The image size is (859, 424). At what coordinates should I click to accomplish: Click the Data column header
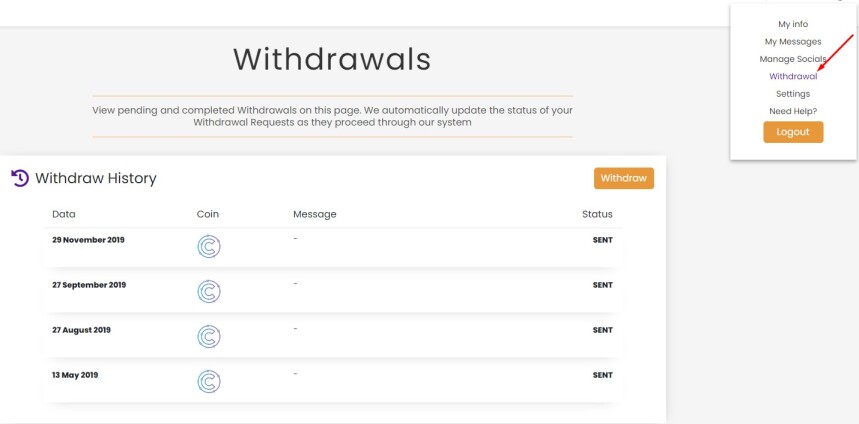pyautogui.click(x=64, y=214)
